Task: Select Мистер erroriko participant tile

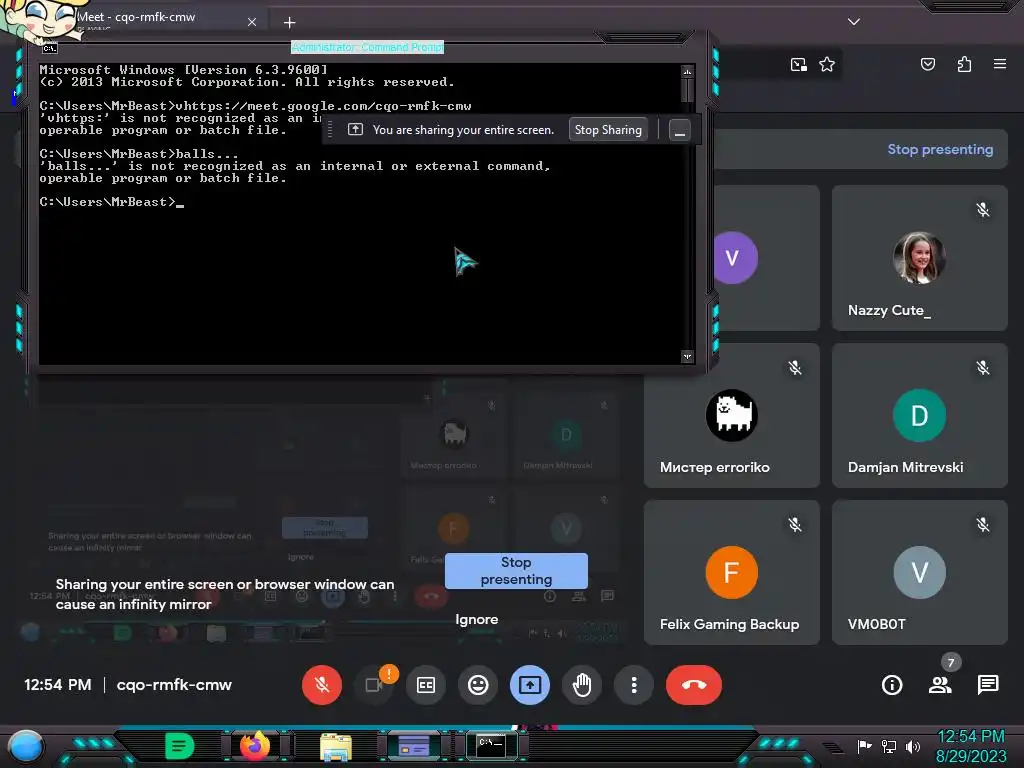Action: point(731,415)
